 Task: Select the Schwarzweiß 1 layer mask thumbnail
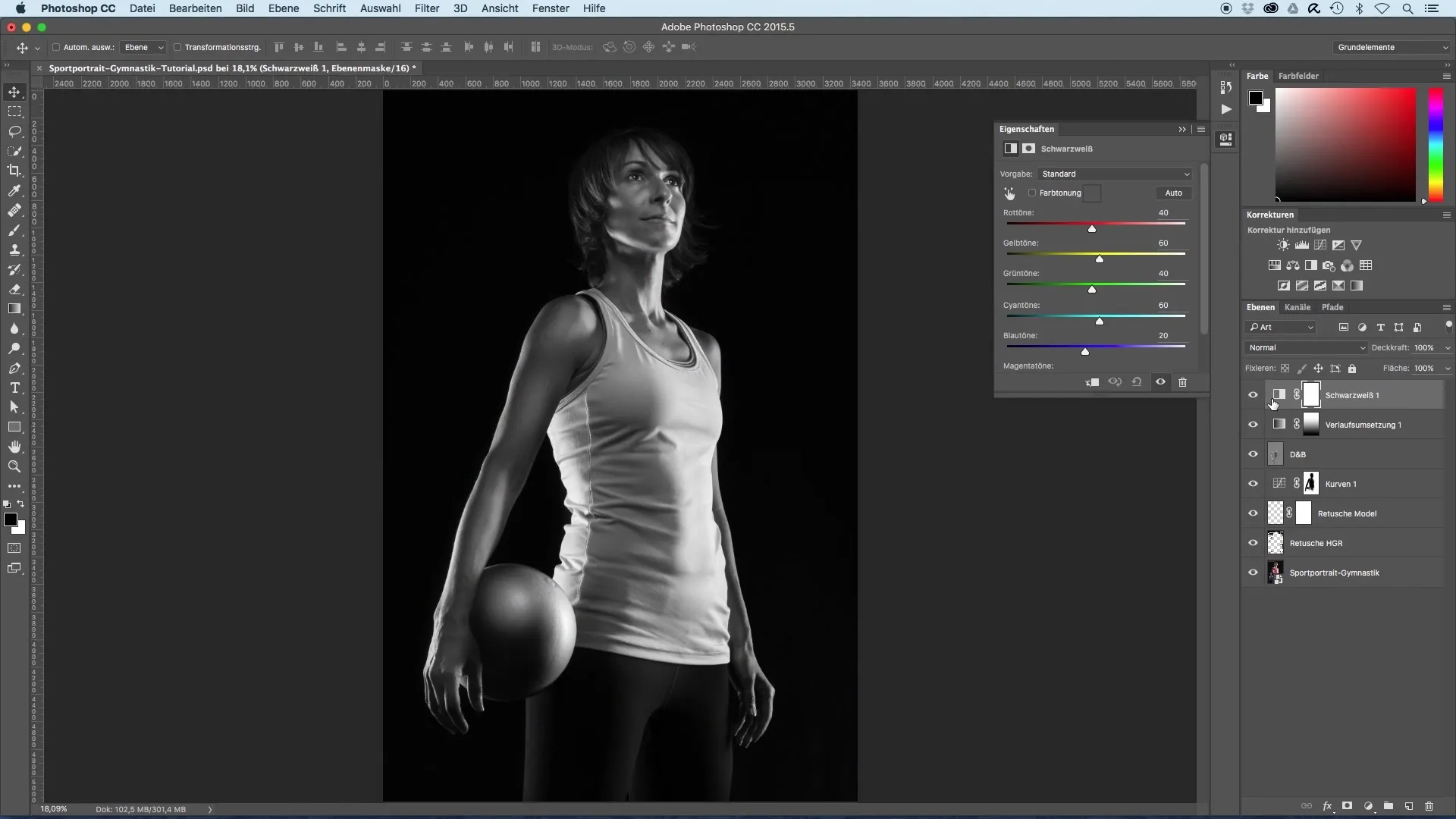(x=1311, y=395)
